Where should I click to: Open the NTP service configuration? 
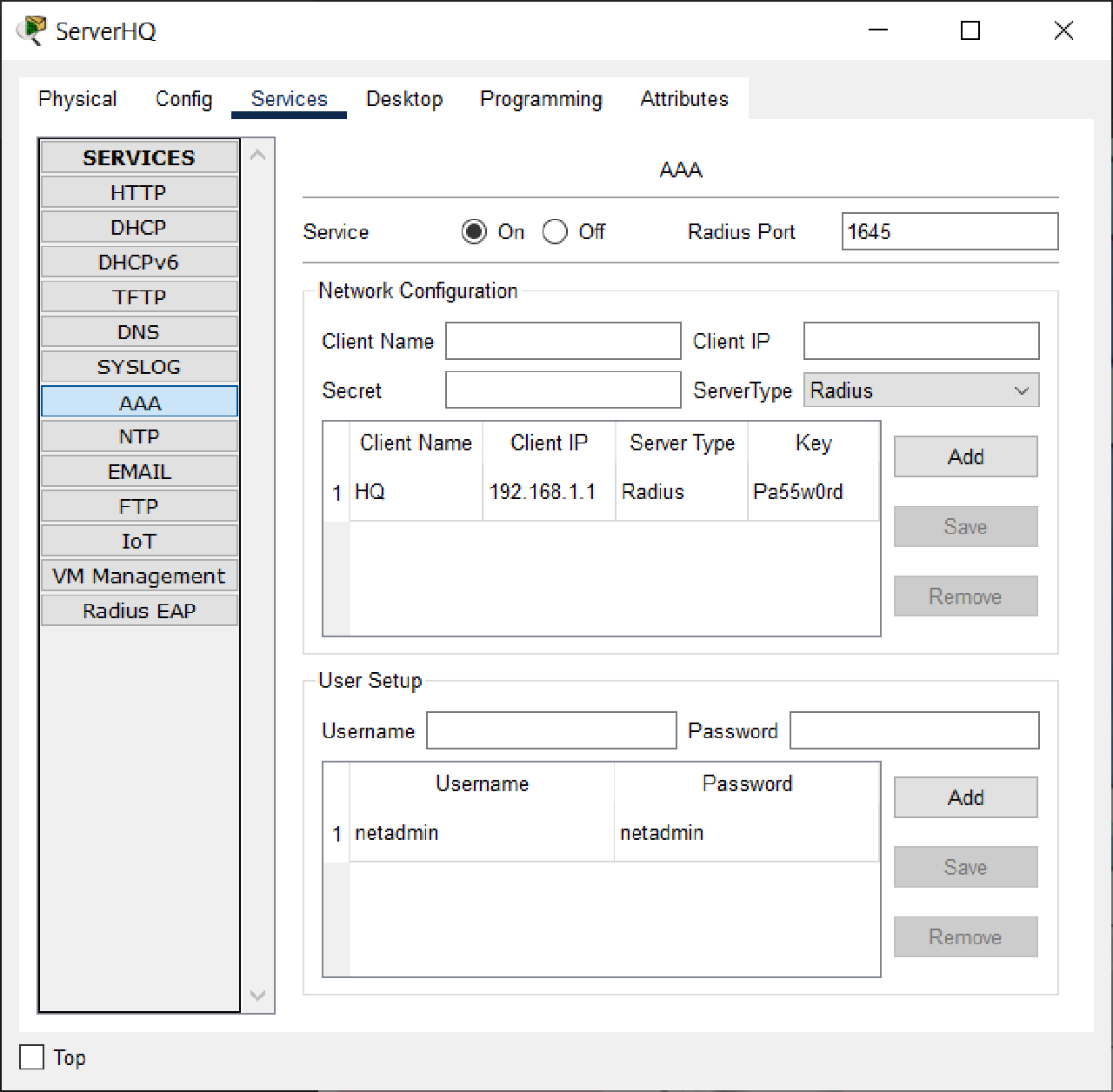pyautogui.click(x=138, y=436)
